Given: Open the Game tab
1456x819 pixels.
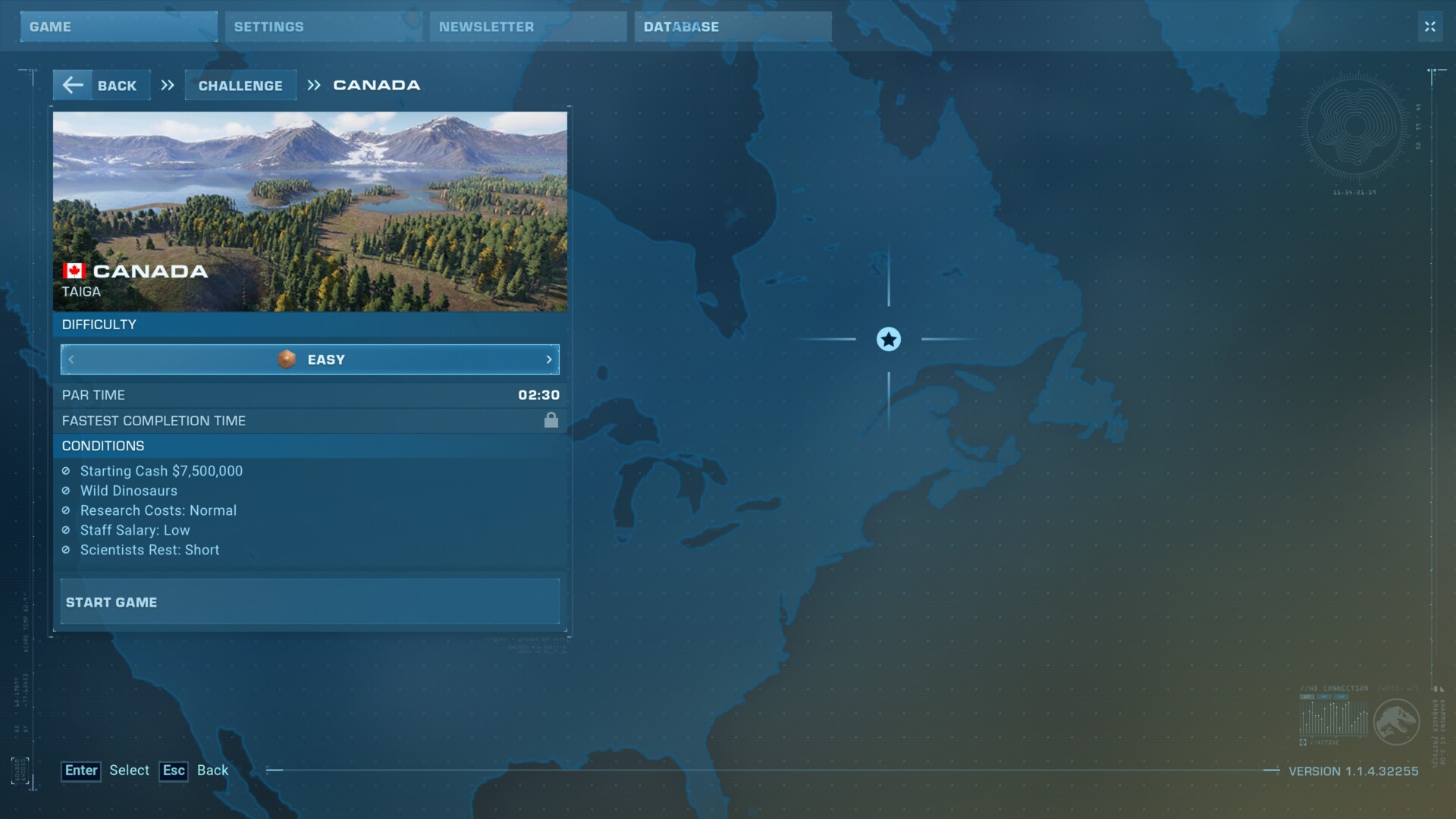Looking at the screenshot, I should [118, 27].
